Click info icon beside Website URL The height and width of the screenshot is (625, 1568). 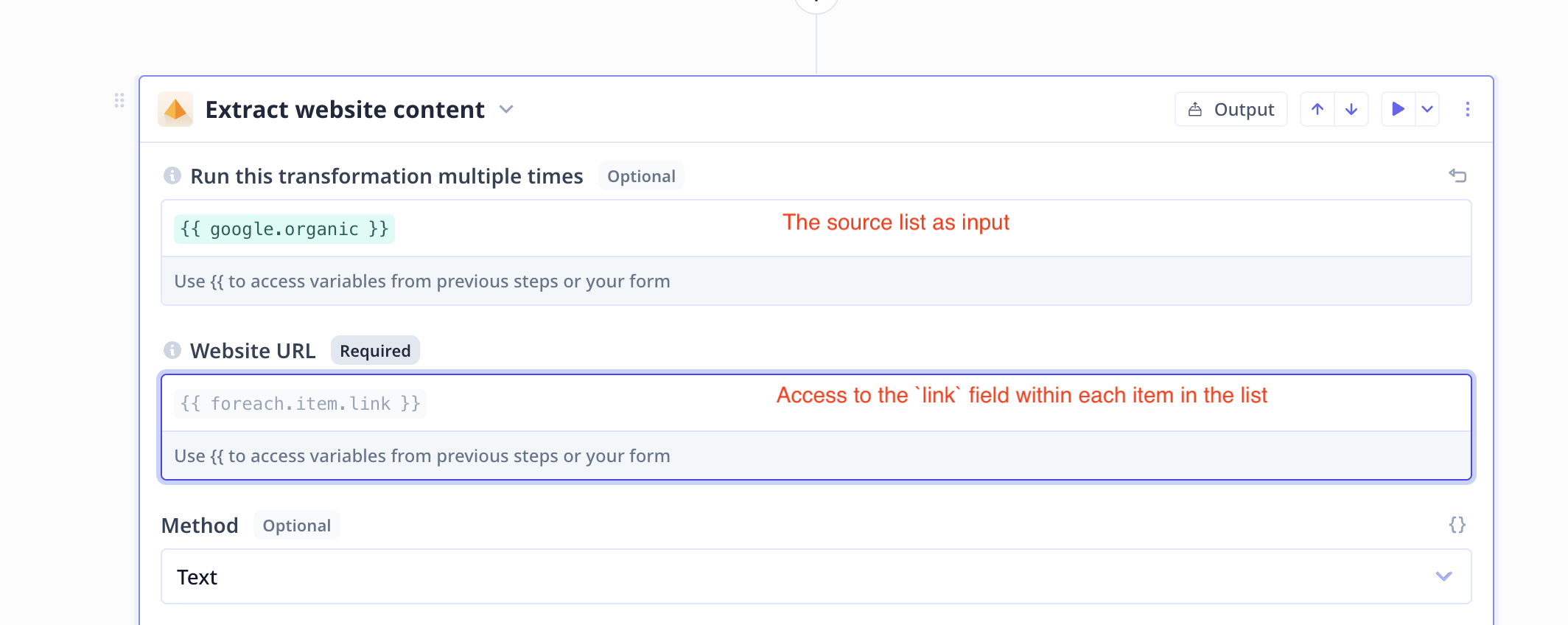pos(172,349)
